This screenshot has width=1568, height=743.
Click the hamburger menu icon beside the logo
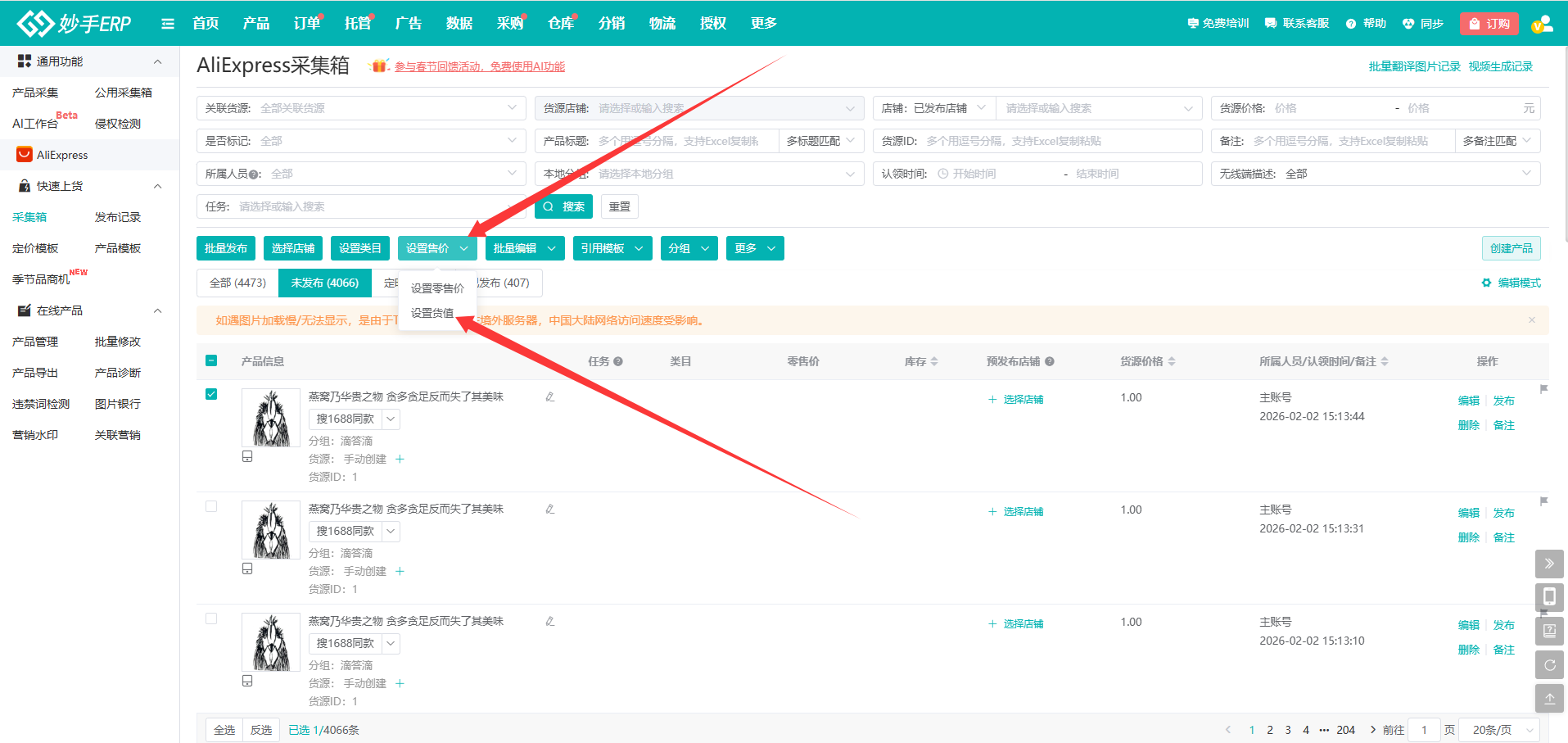point(168,24)
